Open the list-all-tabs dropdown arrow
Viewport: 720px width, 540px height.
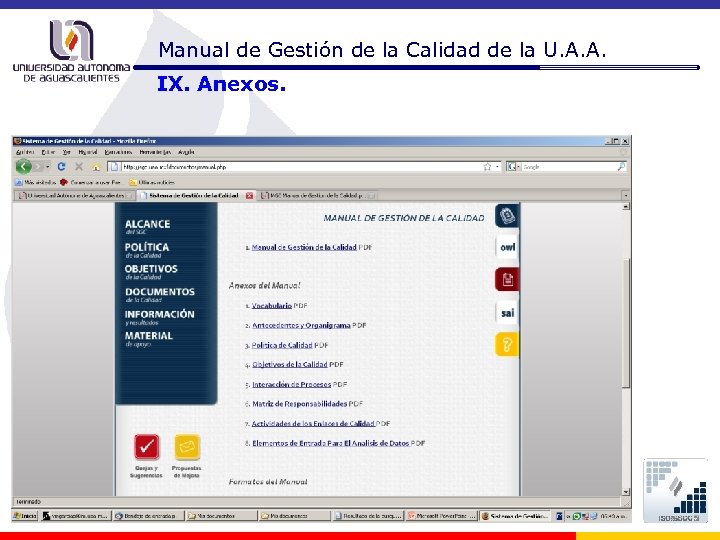click(x=625, y=196)
